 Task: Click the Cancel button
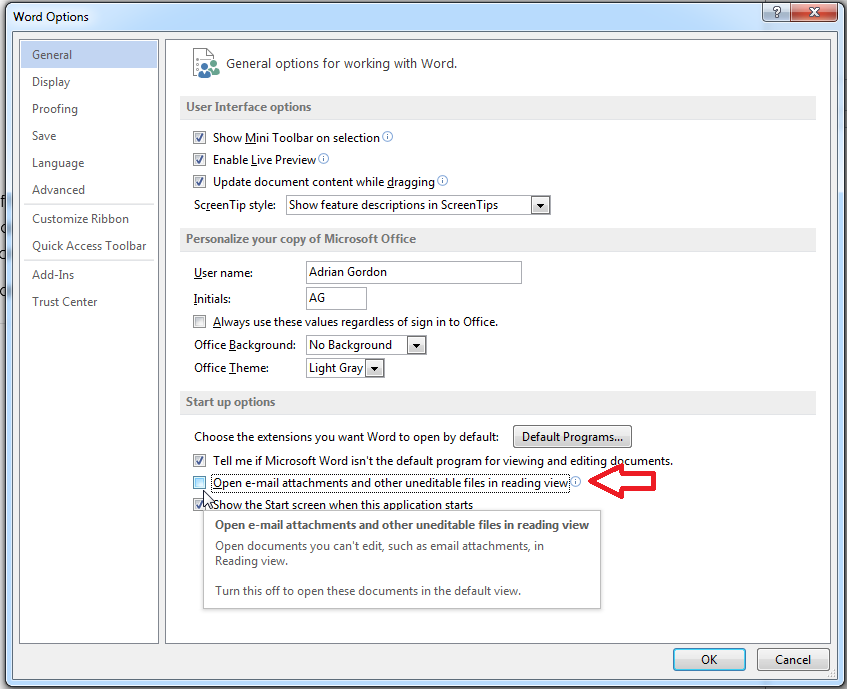point(792,659)
